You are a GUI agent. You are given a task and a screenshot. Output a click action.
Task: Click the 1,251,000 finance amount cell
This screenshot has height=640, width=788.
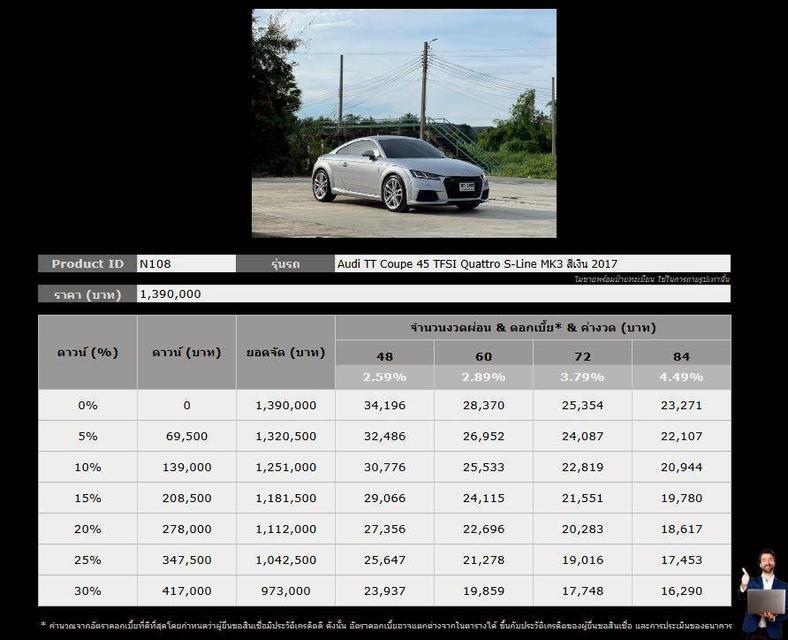(285, 467)
